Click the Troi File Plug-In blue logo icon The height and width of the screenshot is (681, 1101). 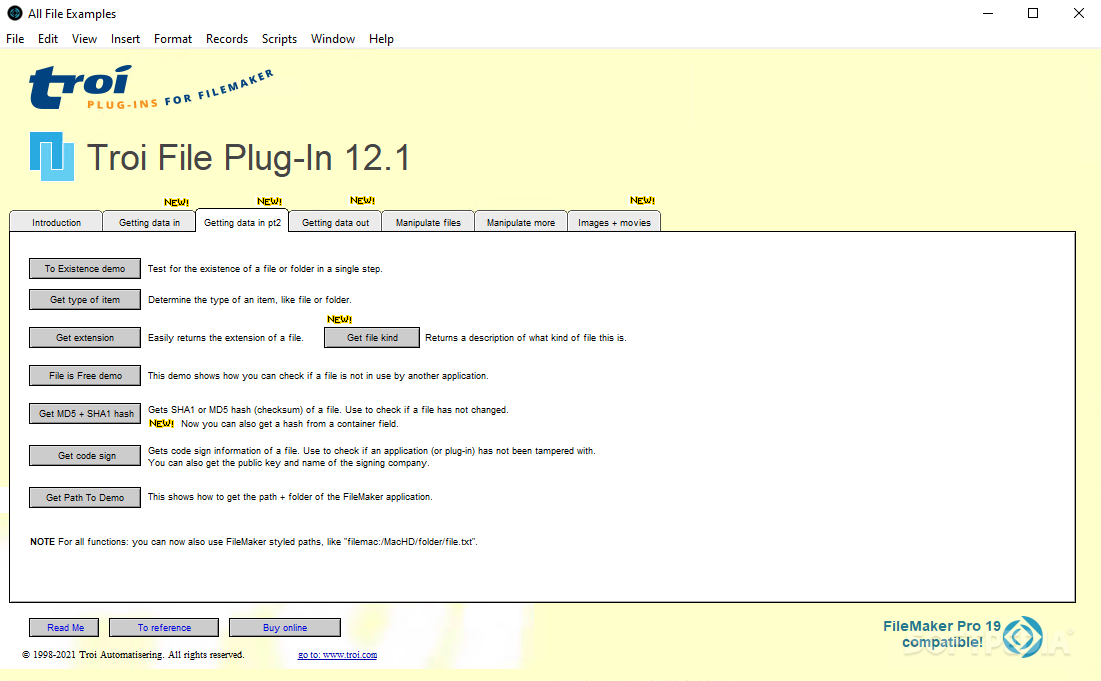tap(52, 156)
